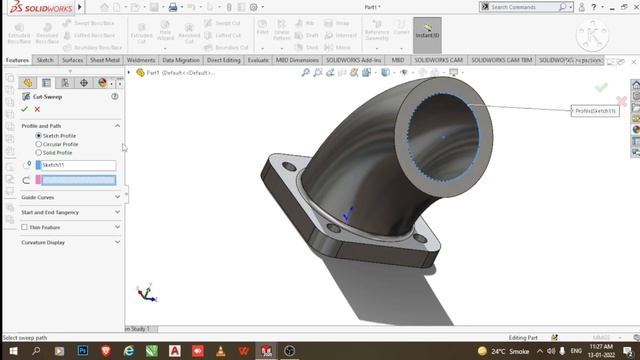Open the volume control in system tray
The height and width of the screenshot is (360, 640).
pyautogui.click(x=551, y=351)
